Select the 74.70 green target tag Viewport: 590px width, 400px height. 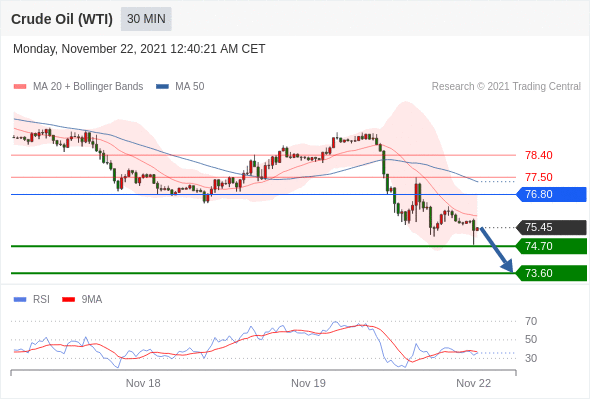click(x=552, y=246)
